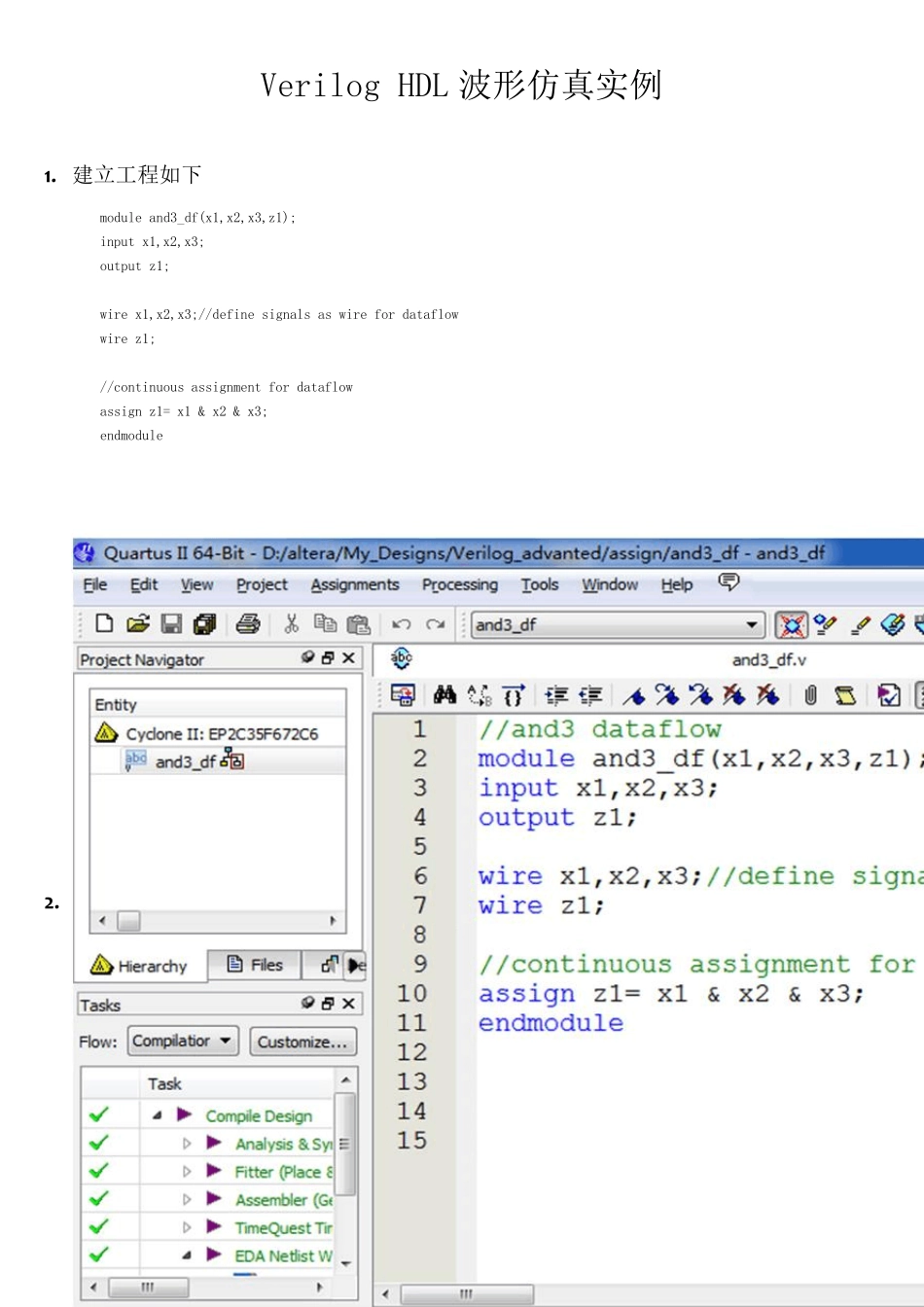Viewport: 924px width, 1307px height.
Task: Open the Flow Compilation dropdown
Action: coord(184,1041)
